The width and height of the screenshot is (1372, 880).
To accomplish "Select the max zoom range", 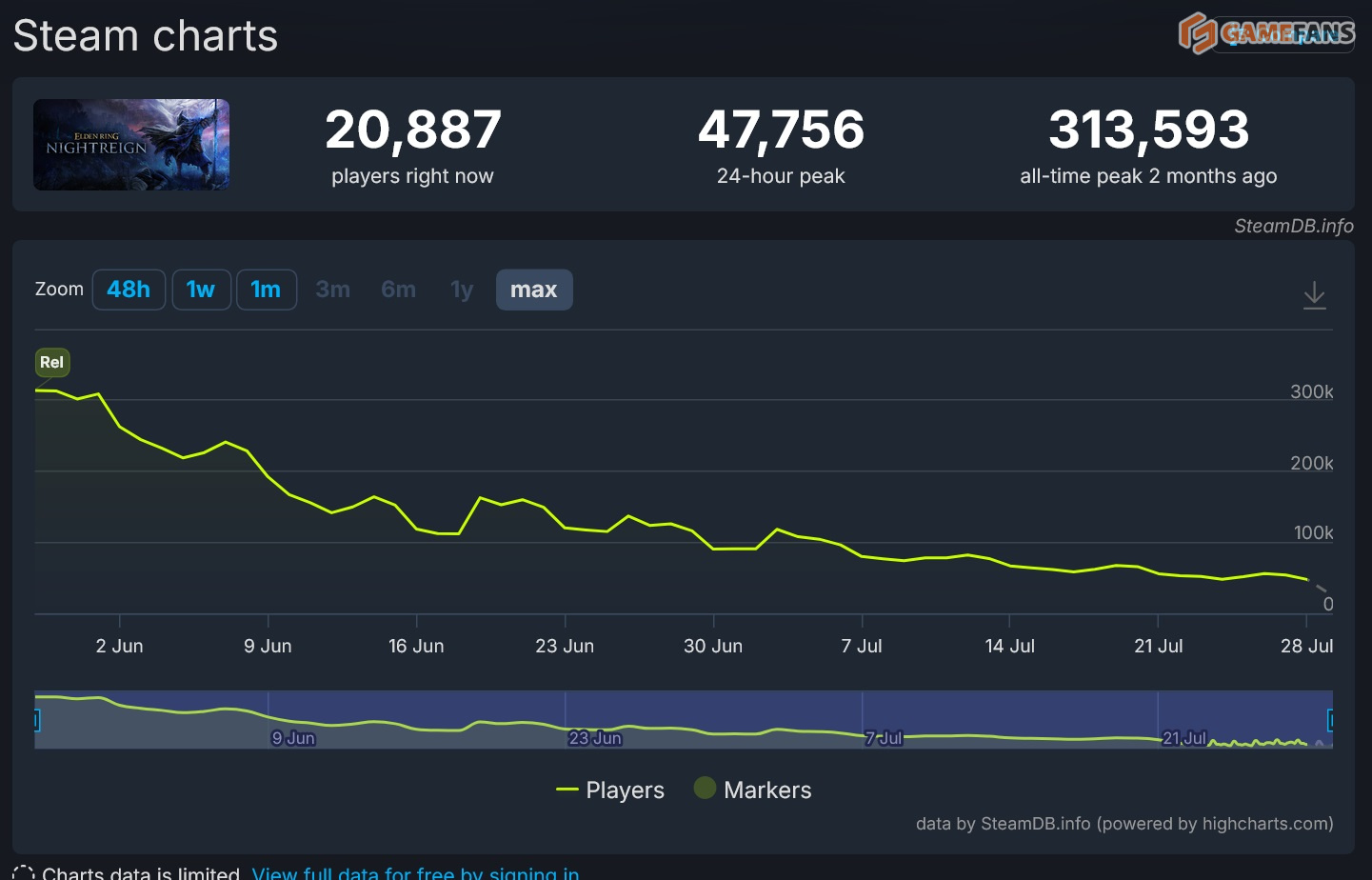I will (534, 290).
